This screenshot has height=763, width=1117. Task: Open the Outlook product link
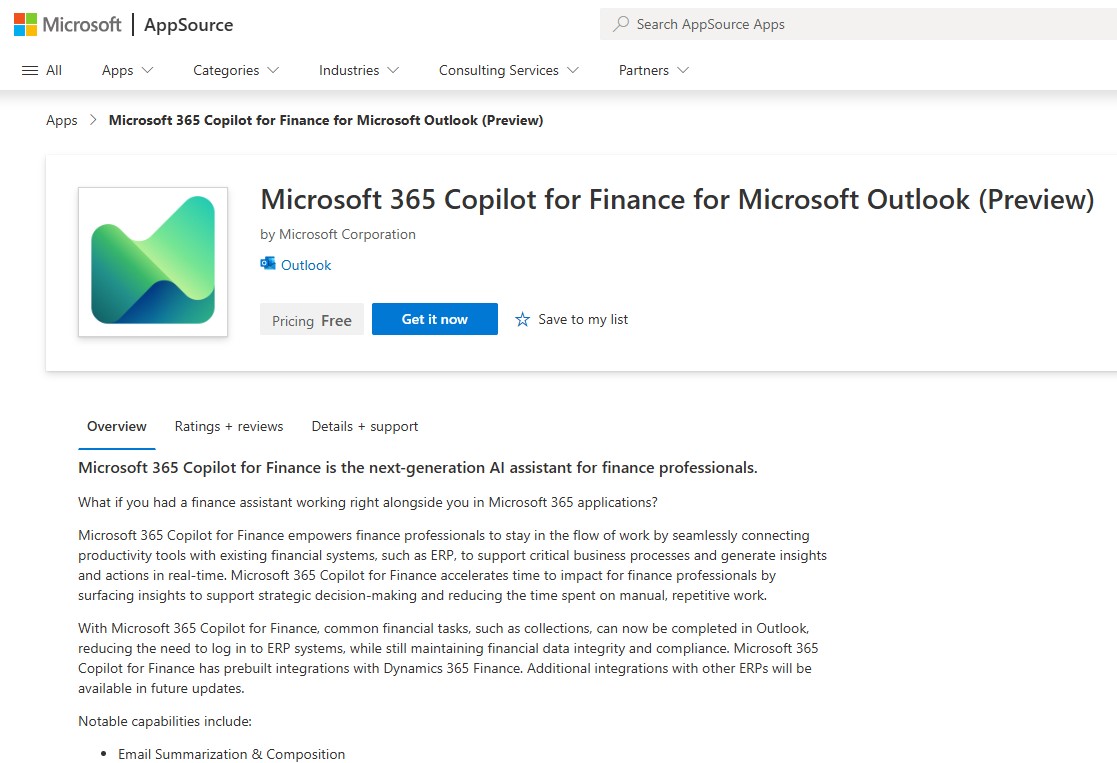(306, 265)
